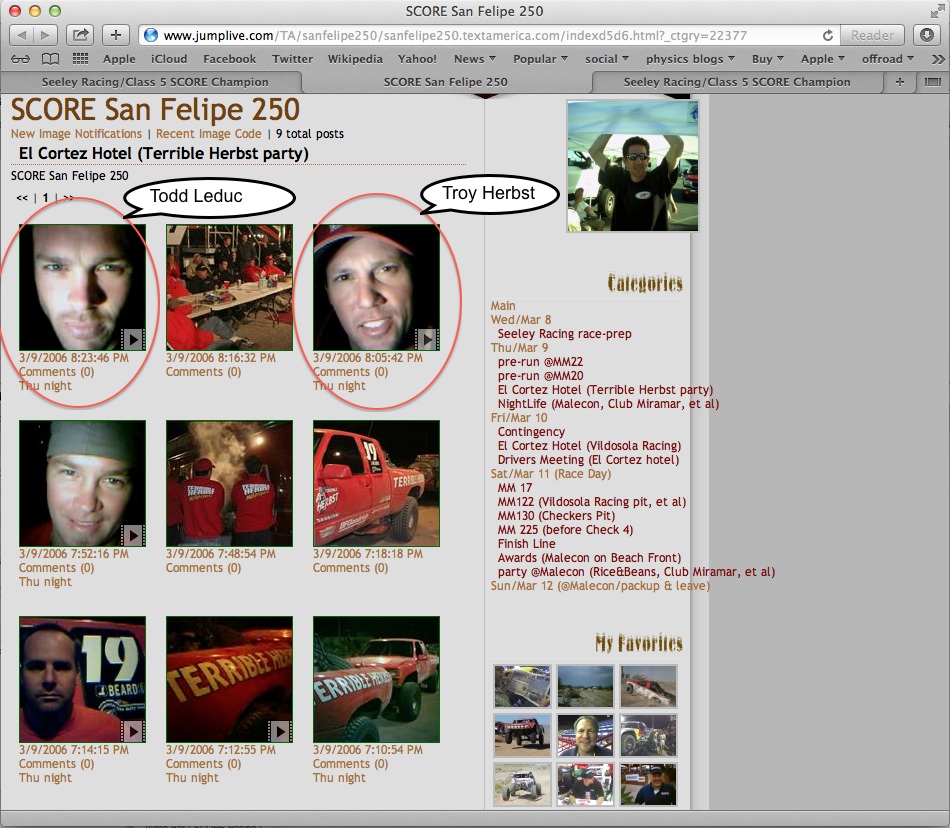
Task: Click the URL address field
Action: [x=480, y=35]
